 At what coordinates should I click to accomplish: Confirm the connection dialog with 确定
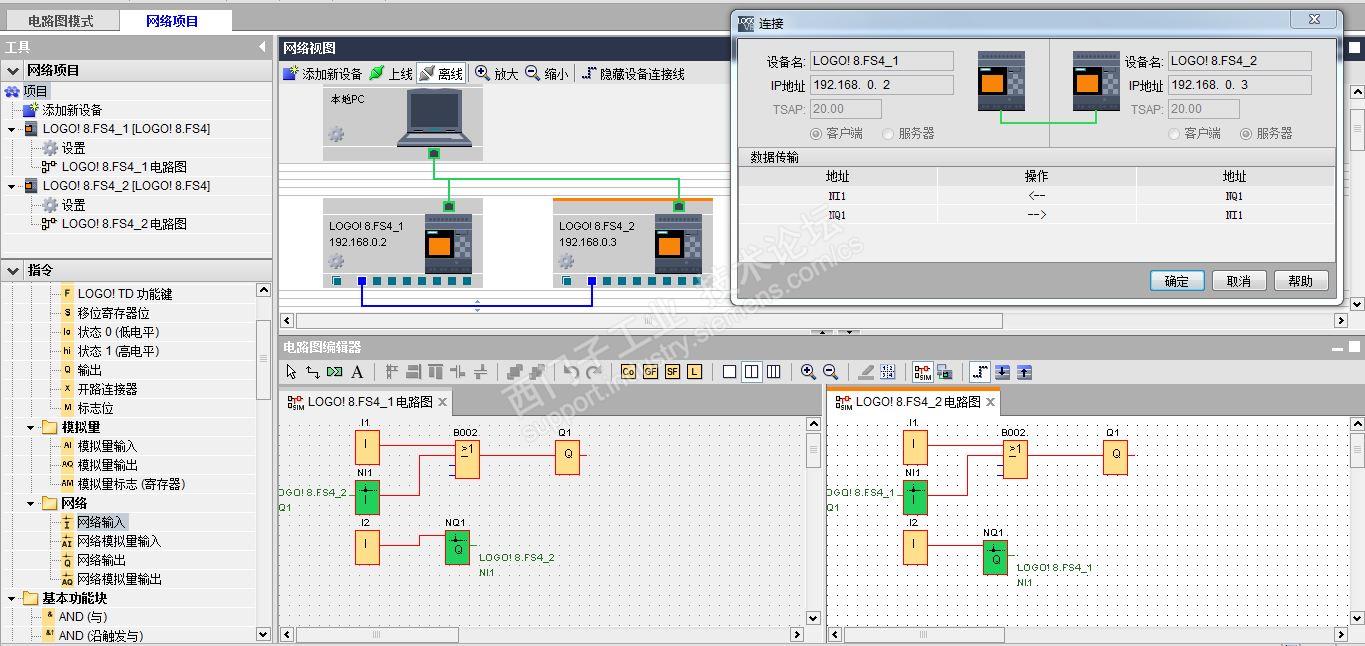1177,281
